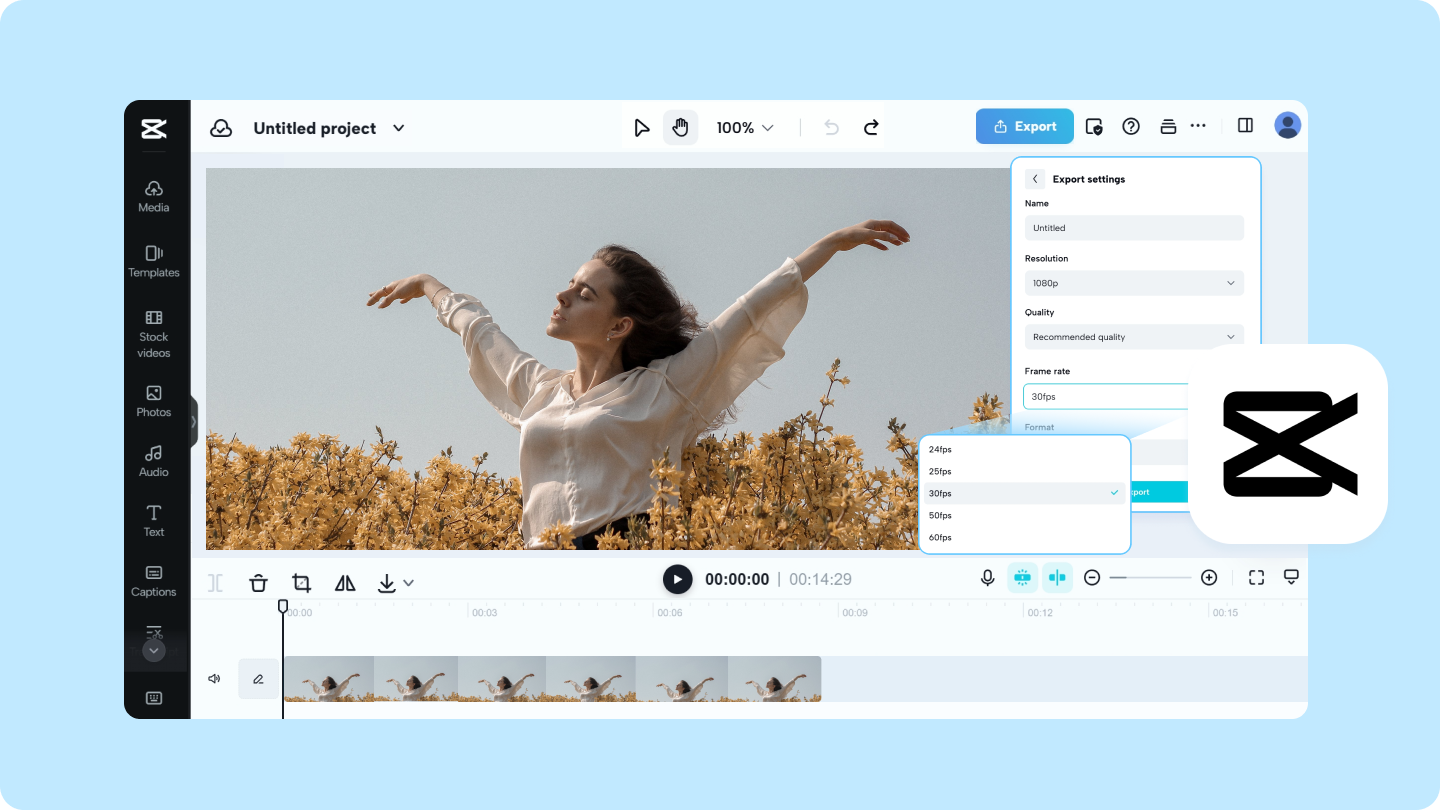Open the Templates panel
The height and width of the screenshot is (810, 1440).
pos(154,261)
